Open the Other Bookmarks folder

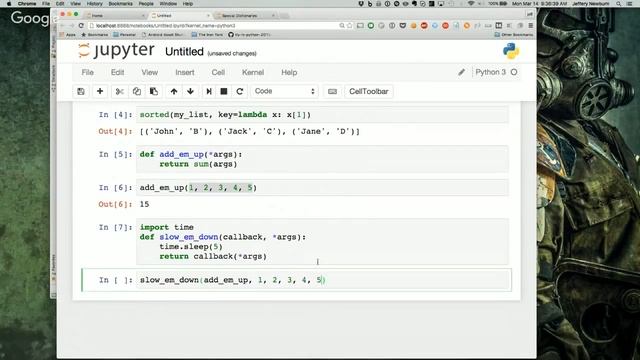click(x=513, y=35)
